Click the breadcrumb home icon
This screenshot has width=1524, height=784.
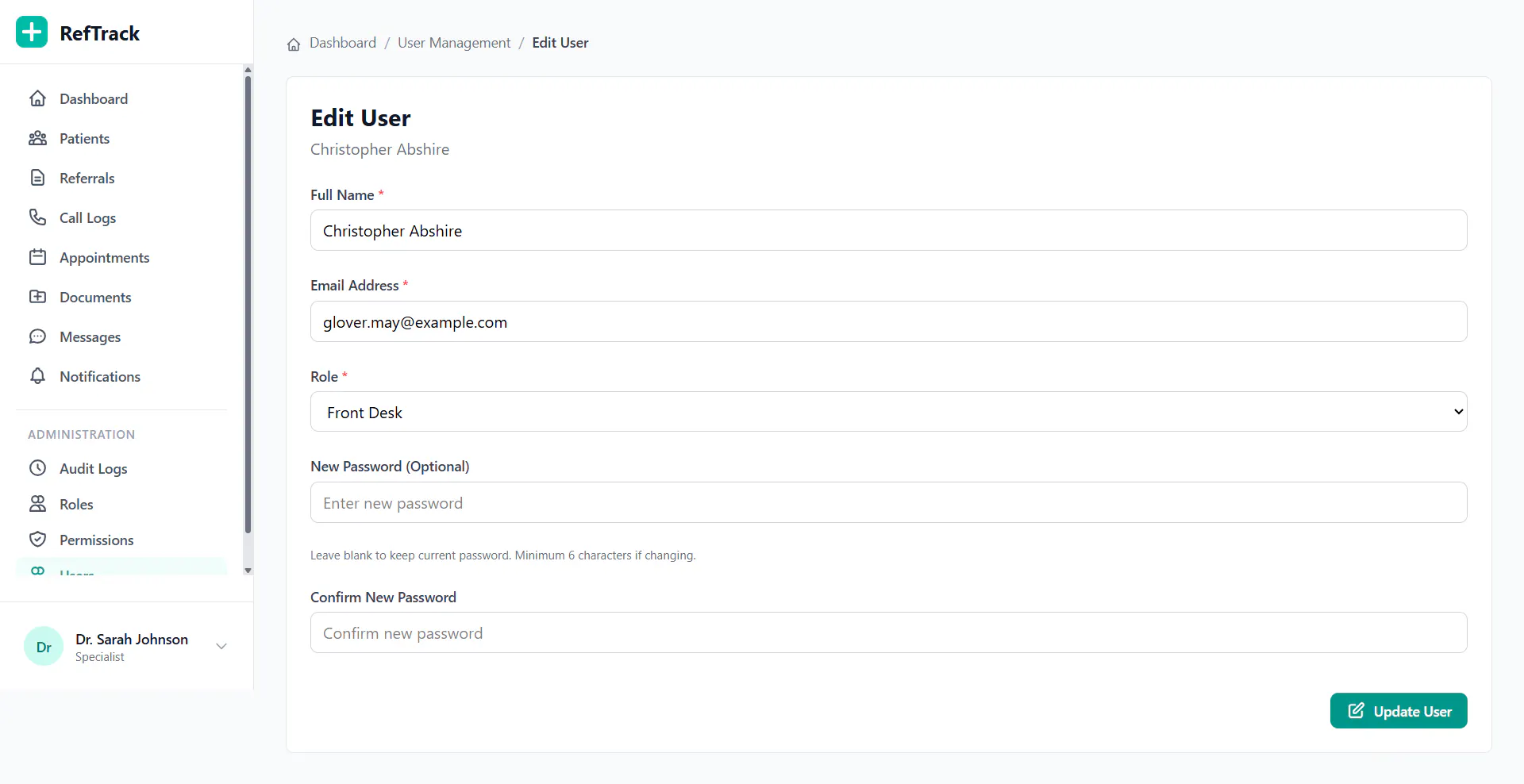[x=294, y=44]
